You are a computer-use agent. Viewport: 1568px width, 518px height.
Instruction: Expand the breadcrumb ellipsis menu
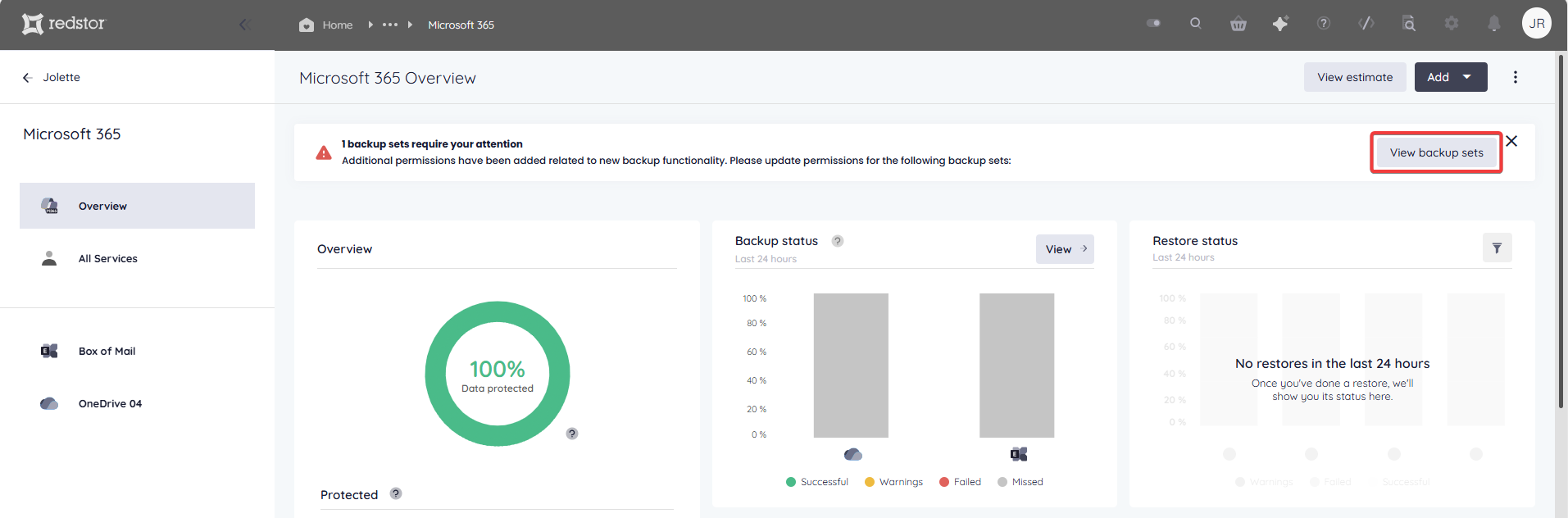390,25
